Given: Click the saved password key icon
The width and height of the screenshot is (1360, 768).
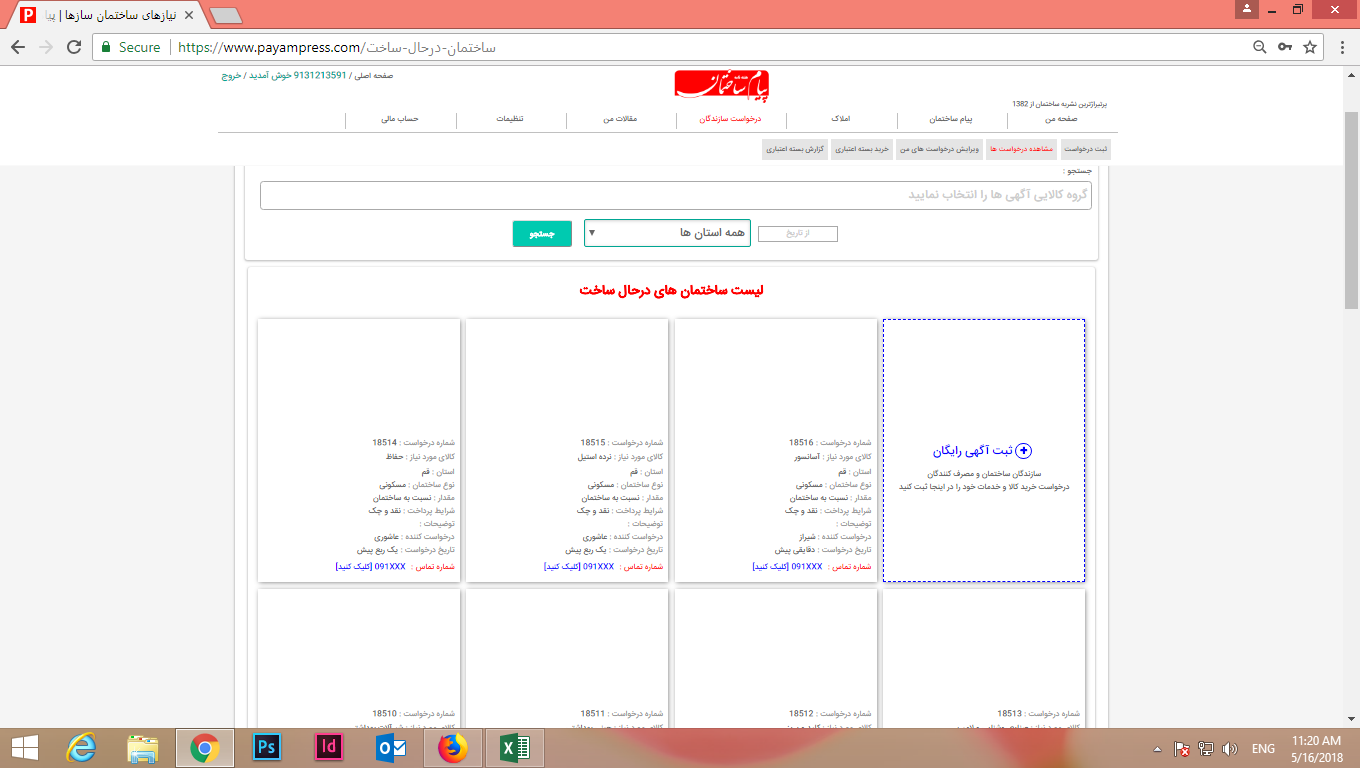Looking at the screenshot, I should point(1285,47).
